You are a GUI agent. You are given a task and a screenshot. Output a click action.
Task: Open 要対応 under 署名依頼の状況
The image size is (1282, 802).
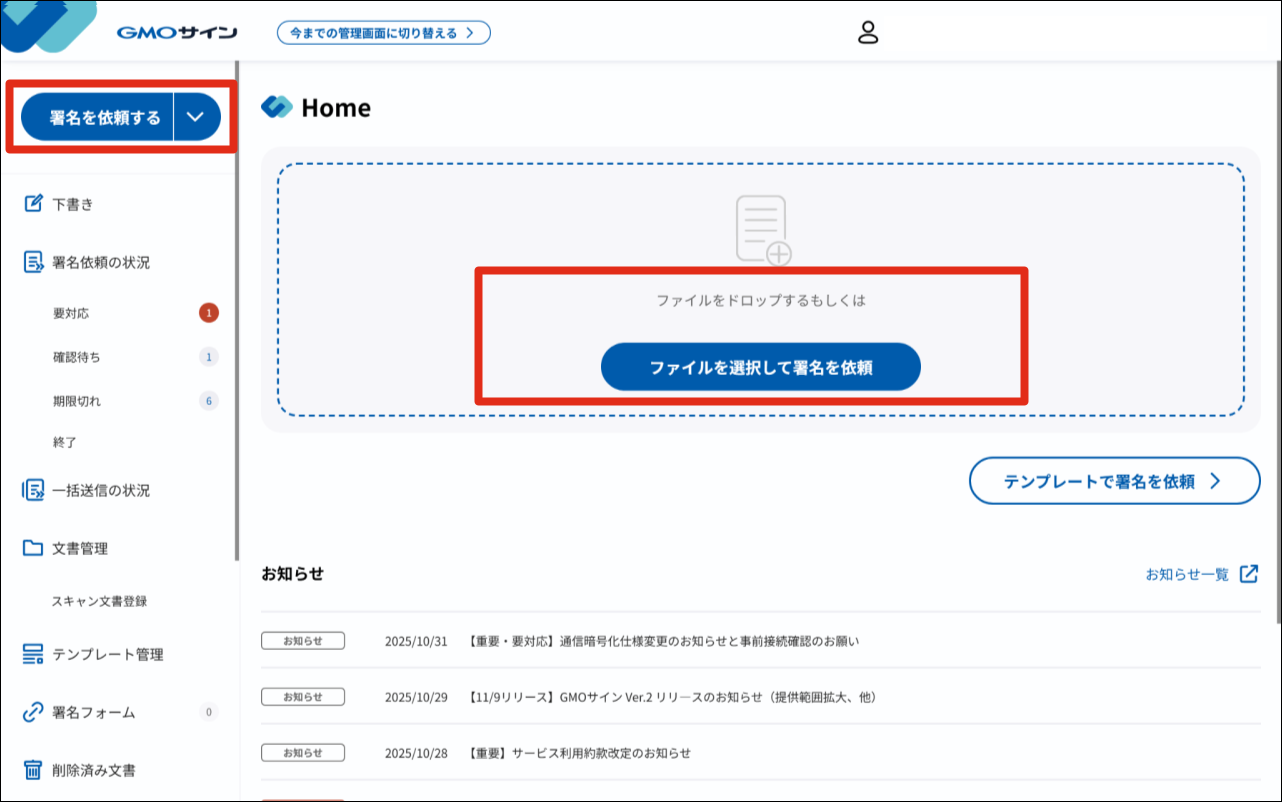point(68,312)
